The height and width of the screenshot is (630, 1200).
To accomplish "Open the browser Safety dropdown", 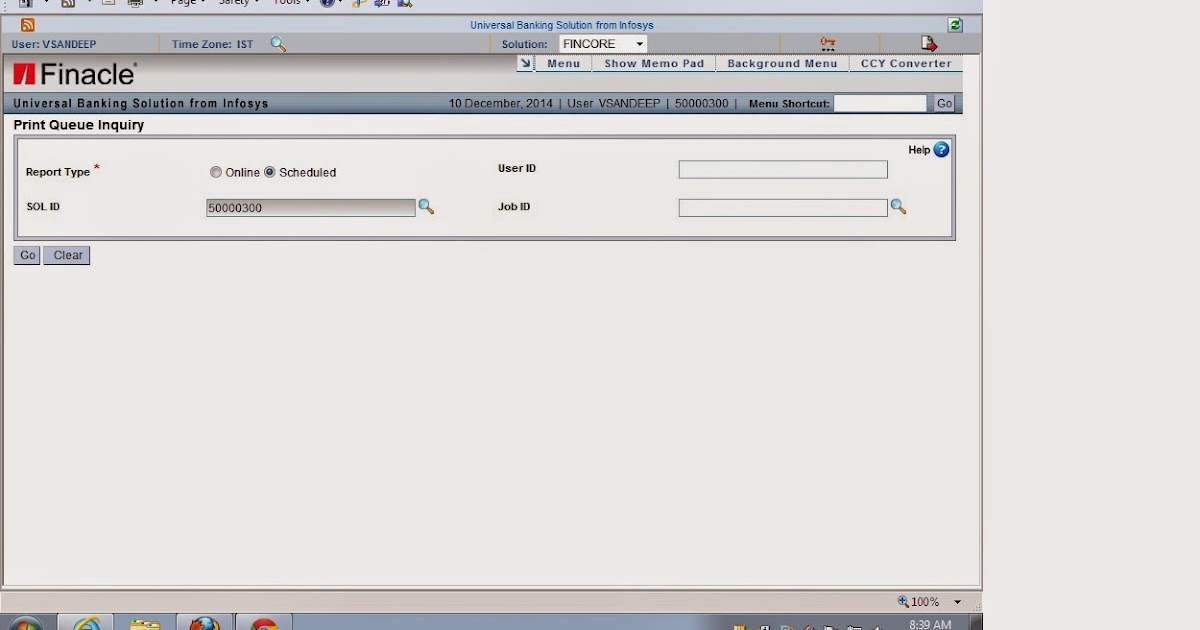I will (237, 3).
